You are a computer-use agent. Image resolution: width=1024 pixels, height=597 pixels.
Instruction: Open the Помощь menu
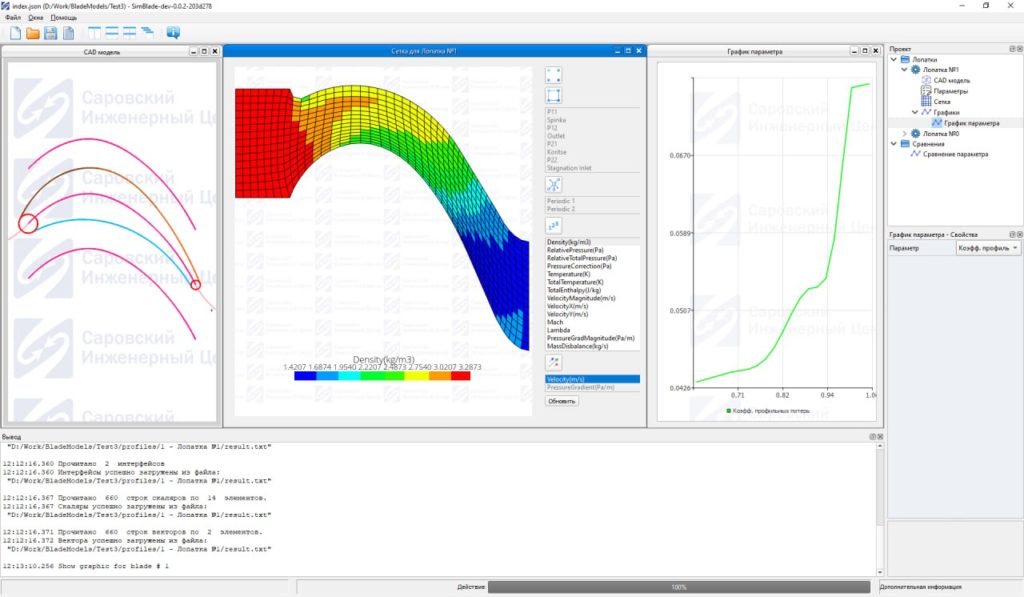(x=63, y=18)
